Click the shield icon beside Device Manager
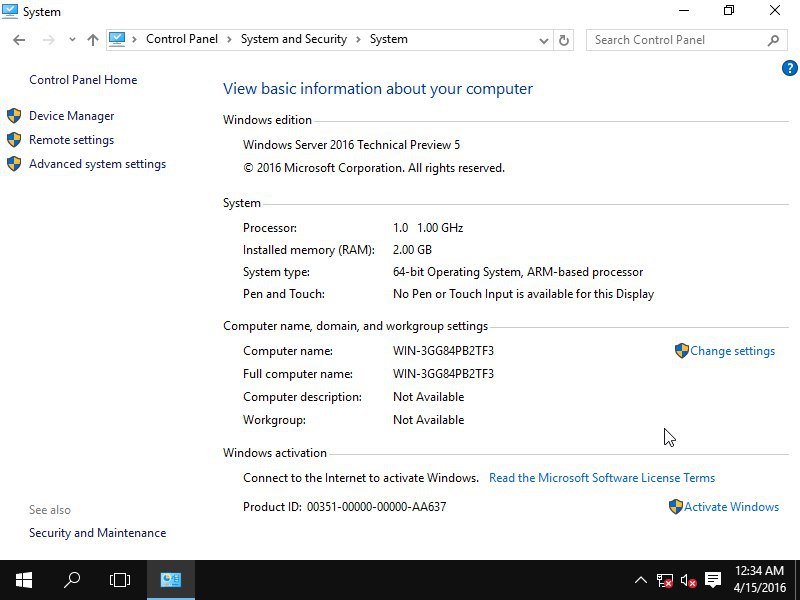The image size is (800, 600). pos(14,116)
